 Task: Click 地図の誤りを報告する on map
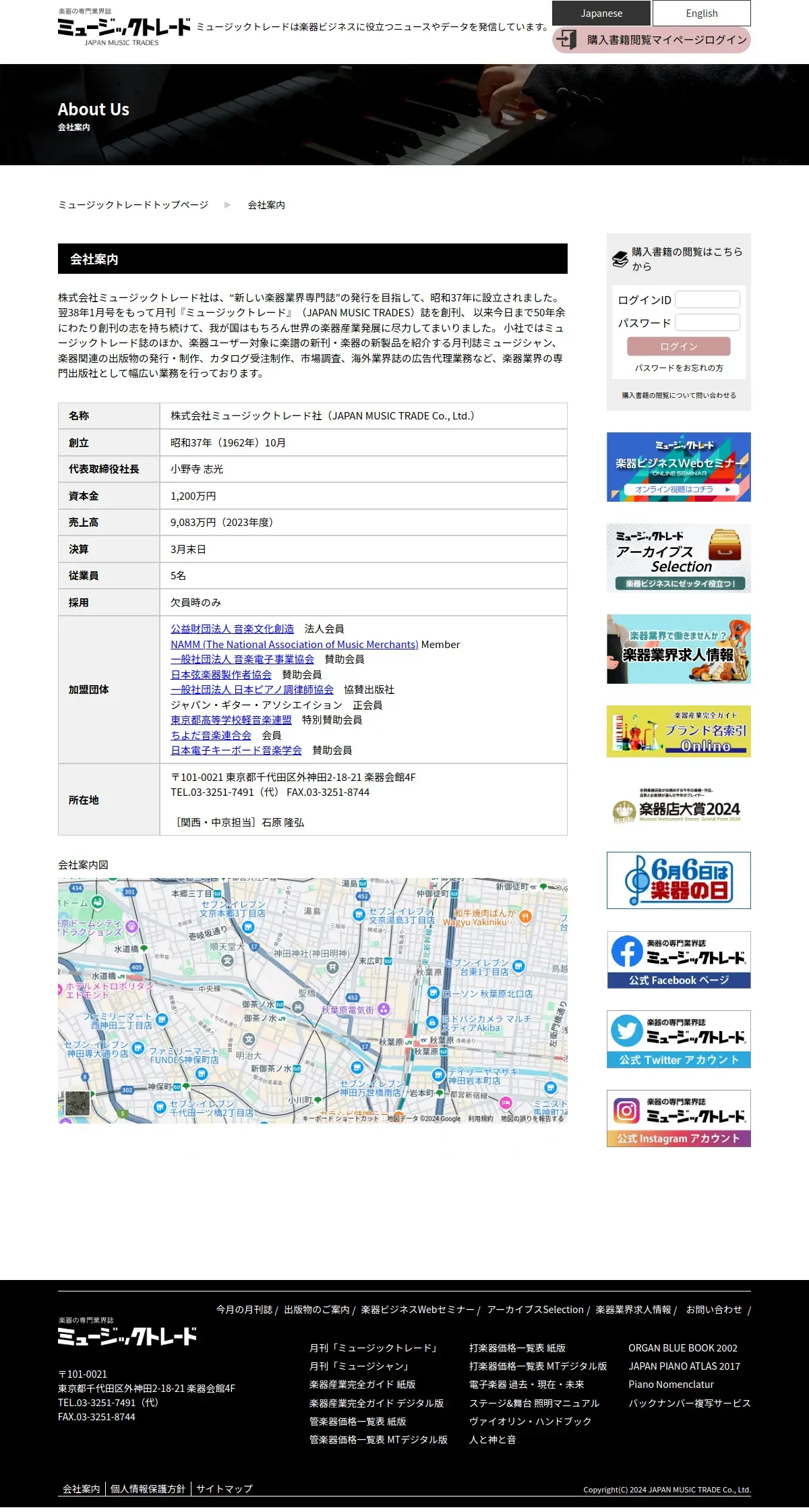coord(532,1118)
